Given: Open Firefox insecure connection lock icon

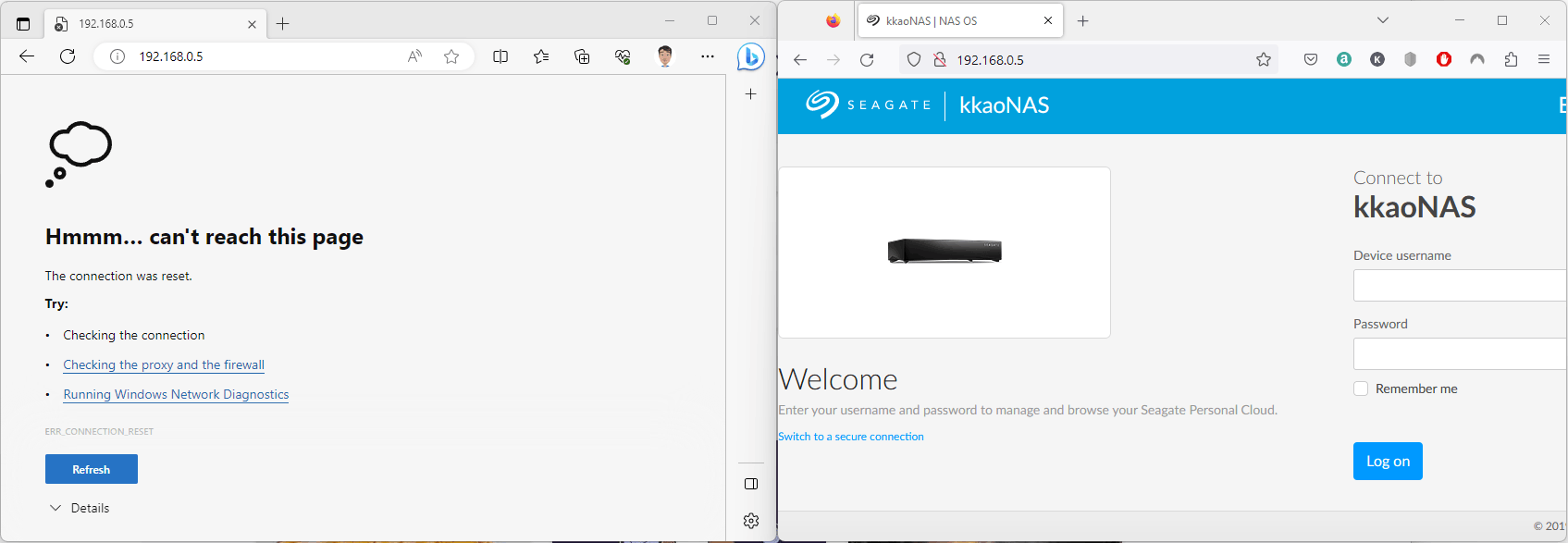Looking at the screenshot, I should 940,60.
